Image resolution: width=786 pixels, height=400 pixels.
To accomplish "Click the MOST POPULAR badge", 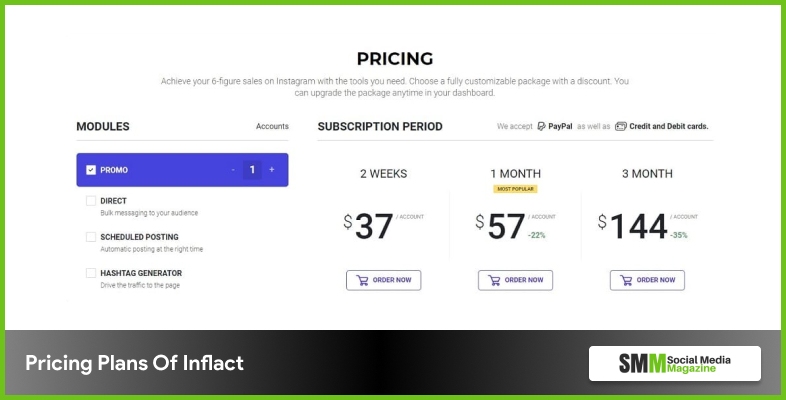I will click(516, 188).
